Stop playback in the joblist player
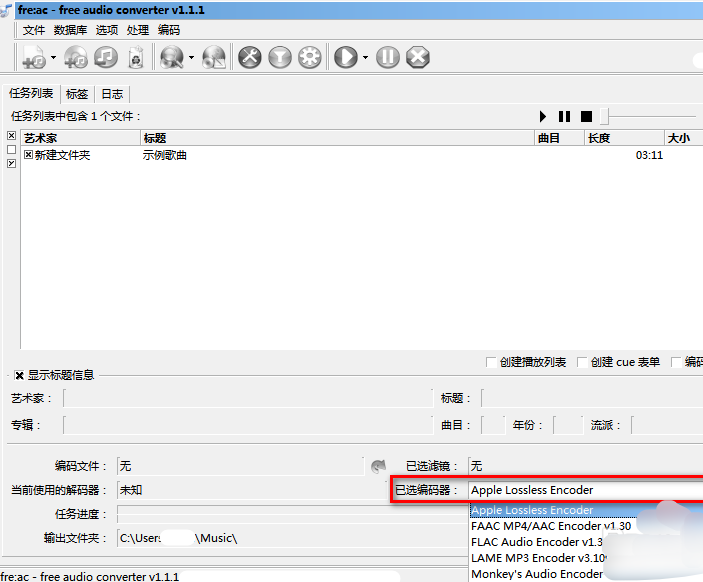Viewport: 703px width, 582px height. click(586, 117)
